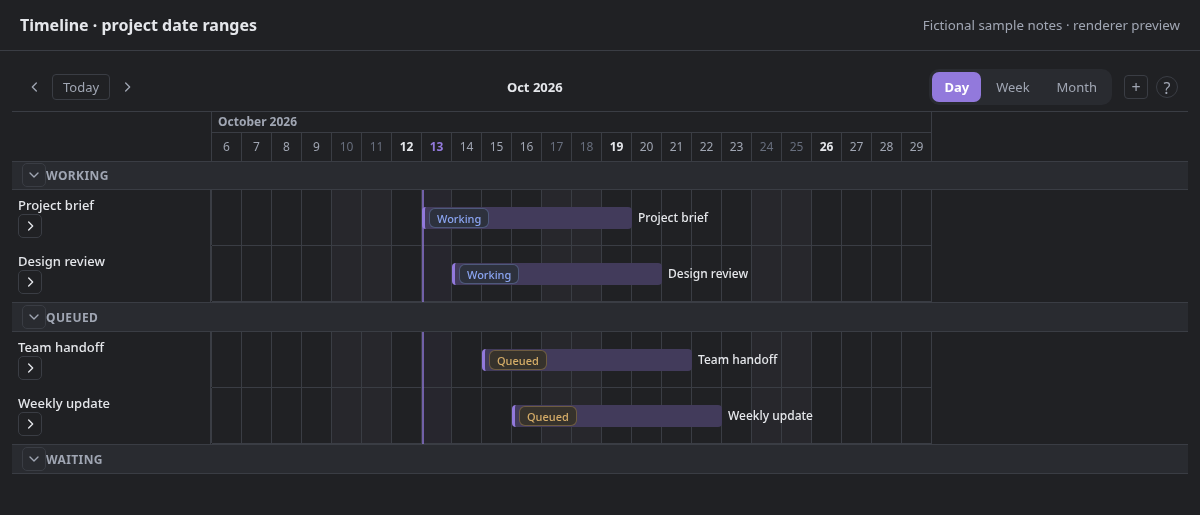Go to next period with right chevron
The image size is (1200, 515).
tap(127, 87)
